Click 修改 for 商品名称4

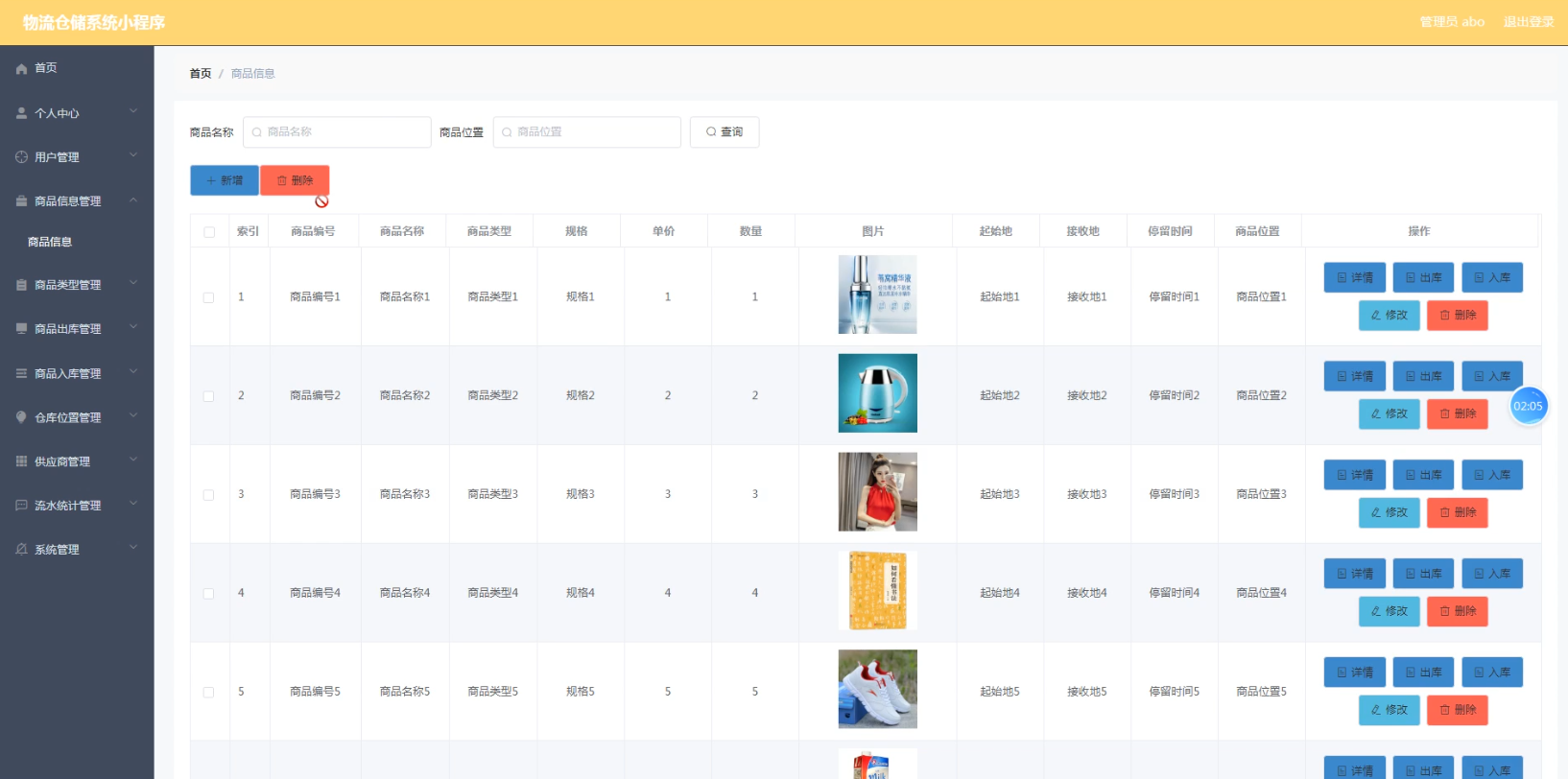point(1390,611)
